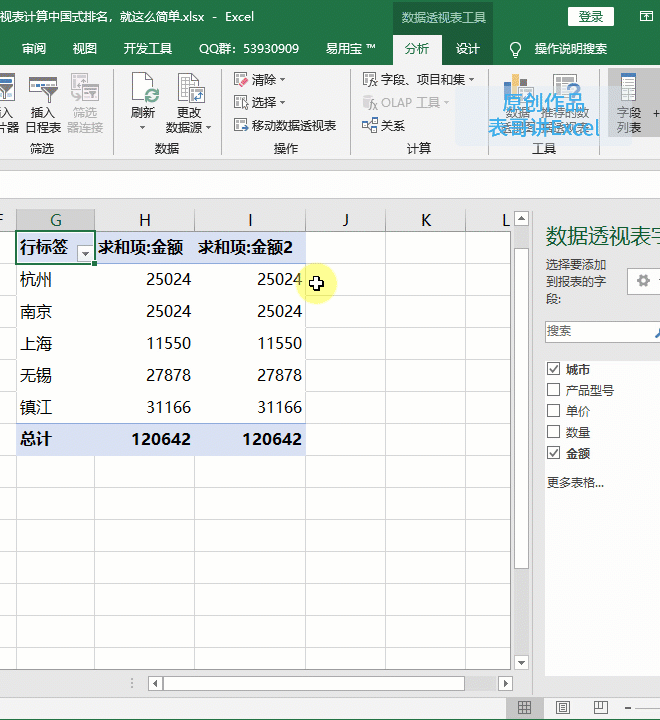Open the Change Data Source (更改数据源) icon

point(191,87)
